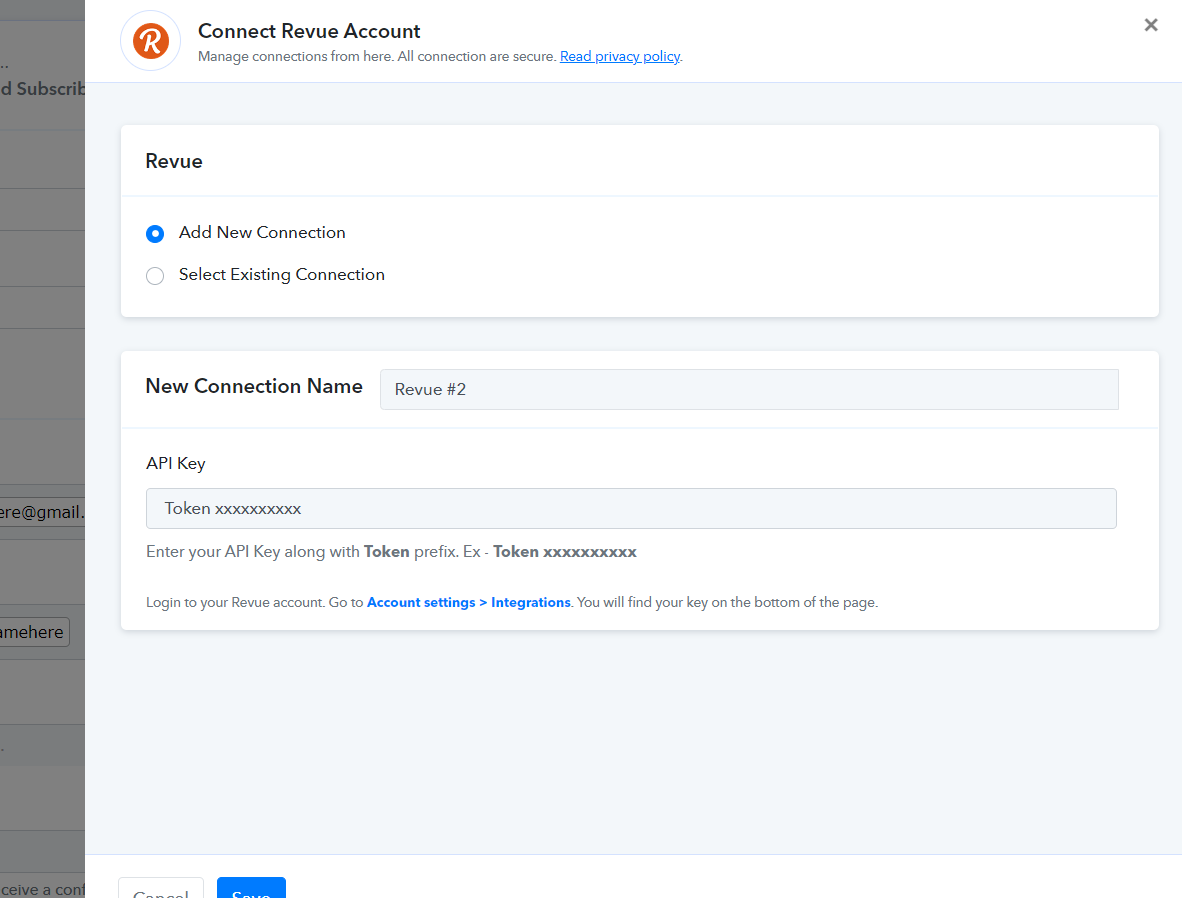This screenshot has width=1182, height=898.
Task: Click the API Key label
Action: pos(176,464)
